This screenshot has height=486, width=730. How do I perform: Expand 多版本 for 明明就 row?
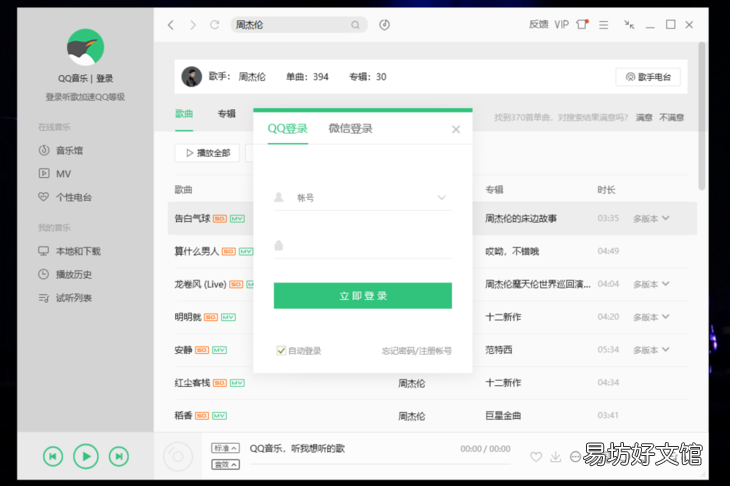click(651, 317)
